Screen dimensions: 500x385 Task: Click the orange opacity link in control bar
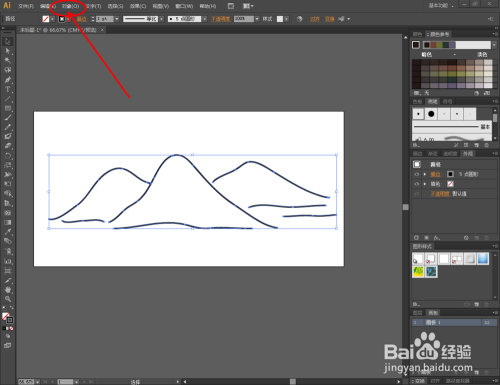click(x=221, y=19)
